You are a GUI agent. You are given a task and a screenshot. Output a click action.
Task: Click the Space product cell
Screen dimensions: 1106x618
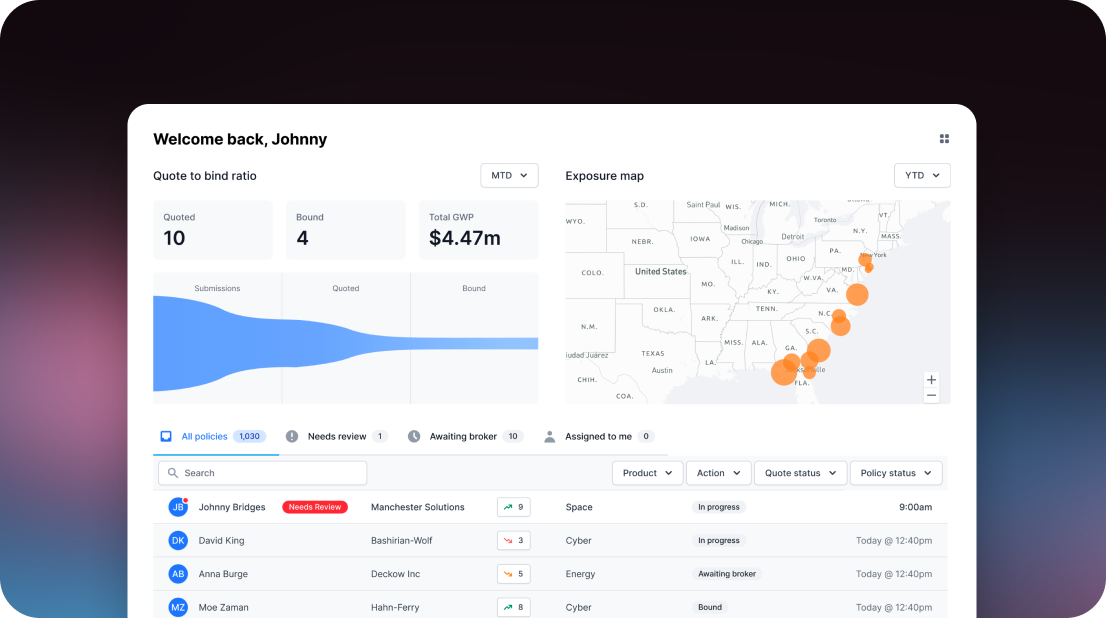[x=579, y=507]
